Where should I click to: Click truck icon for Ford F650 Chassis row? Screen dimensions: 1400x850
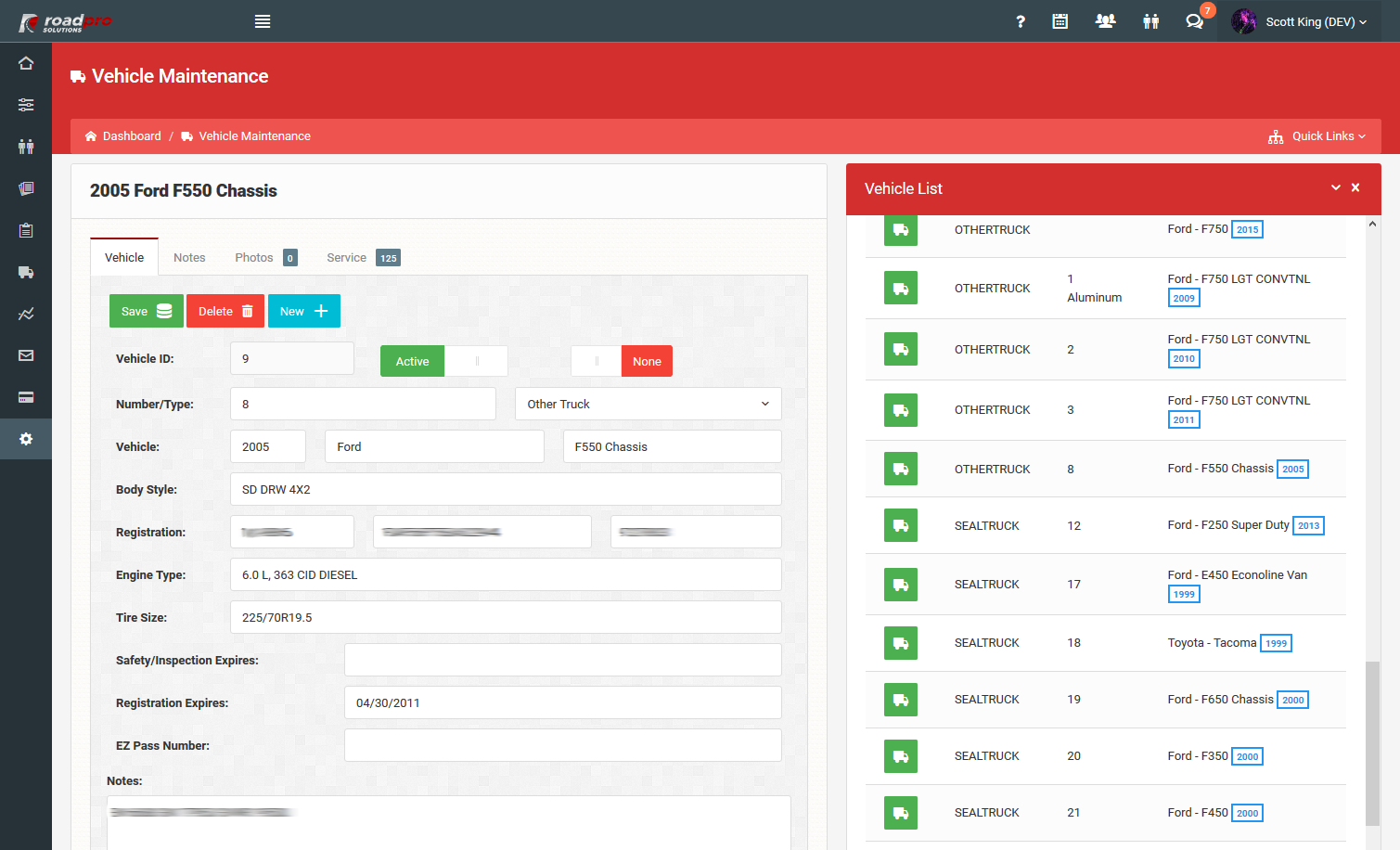click(901, 700)
